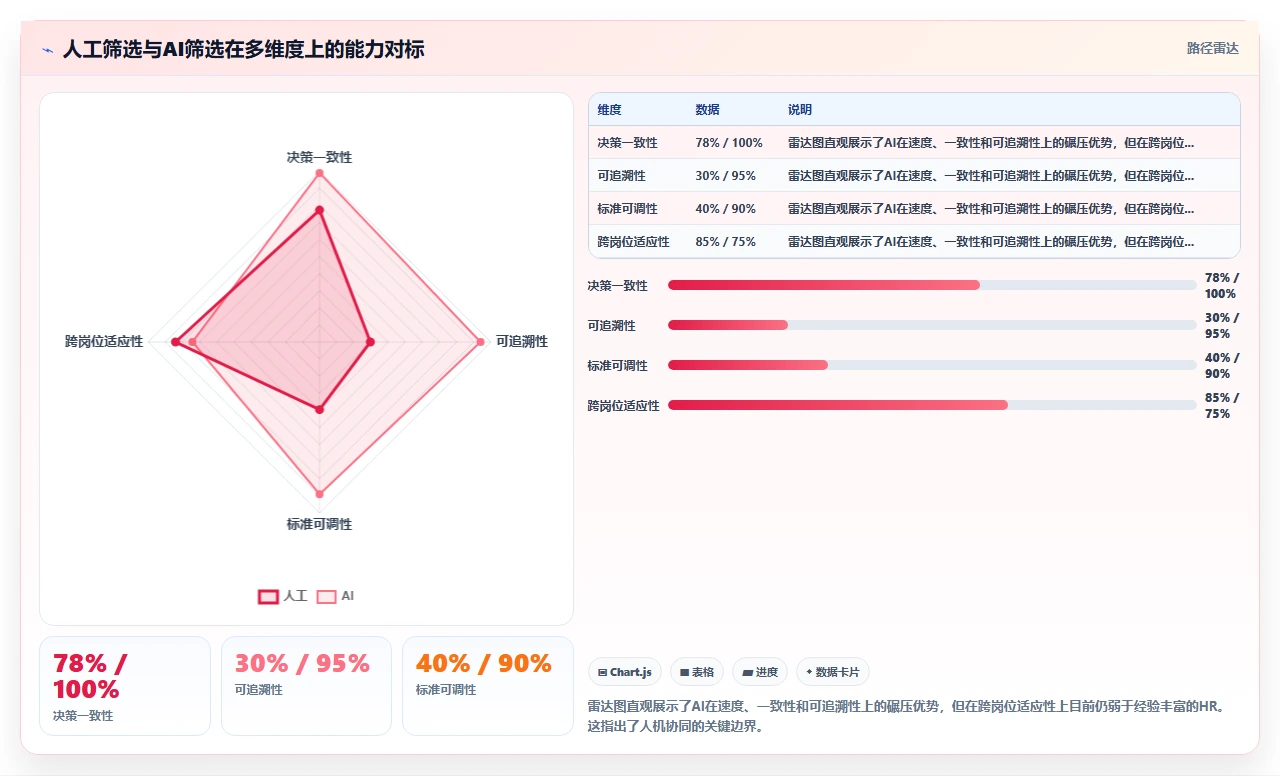Click the 标准可调性 progress bar
1280x776 pixels.
click(932, 365)
